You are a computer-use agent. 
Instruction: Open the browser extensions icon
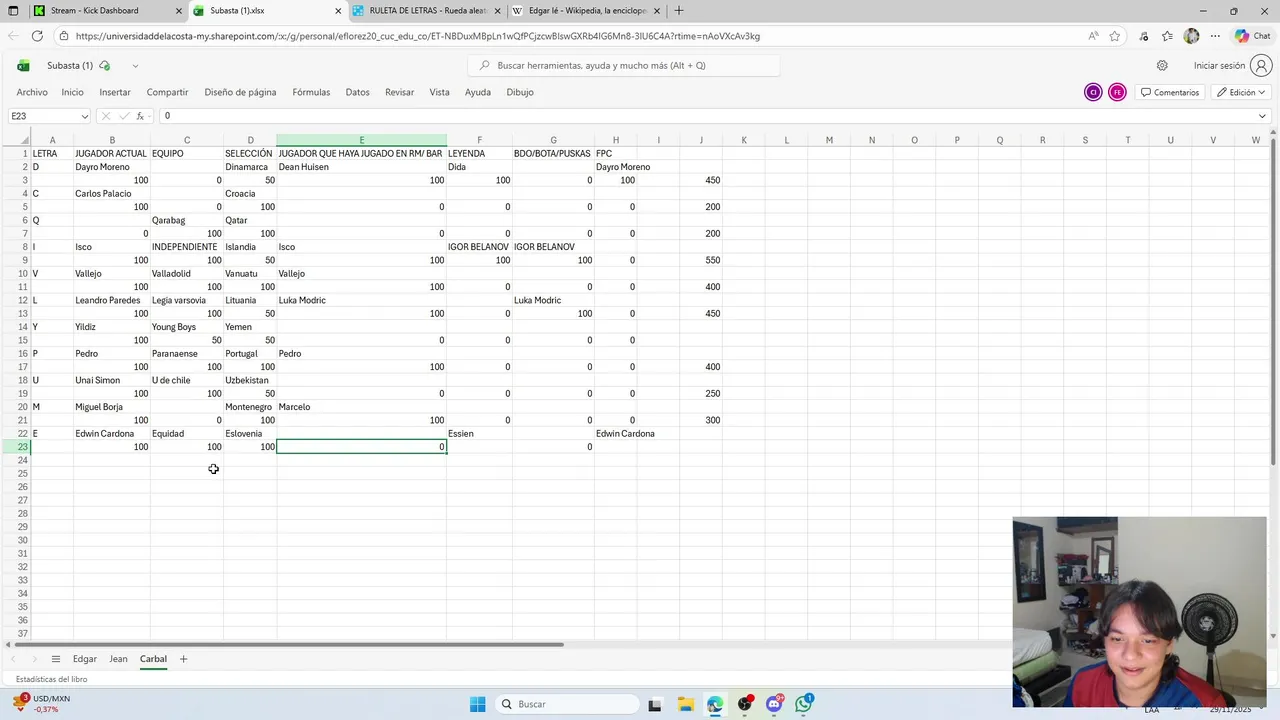tap(1144, 36)
